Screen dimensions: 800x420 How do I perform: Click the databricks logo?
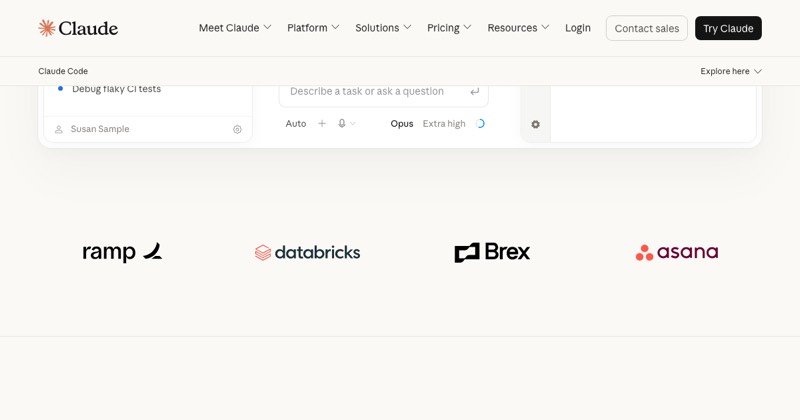308,252
